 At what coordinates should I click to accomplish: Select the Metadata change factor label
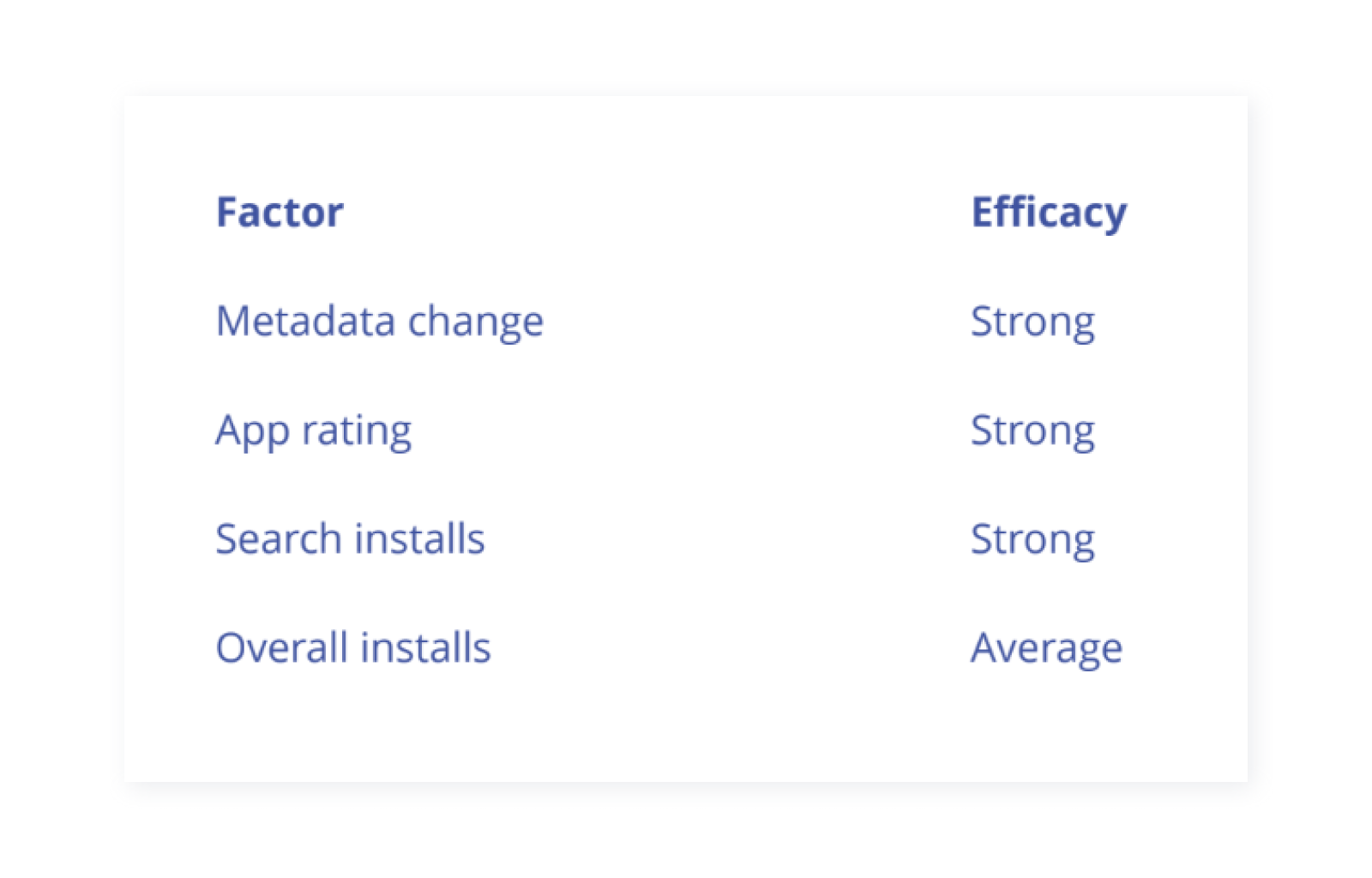[x=379, y=322]
